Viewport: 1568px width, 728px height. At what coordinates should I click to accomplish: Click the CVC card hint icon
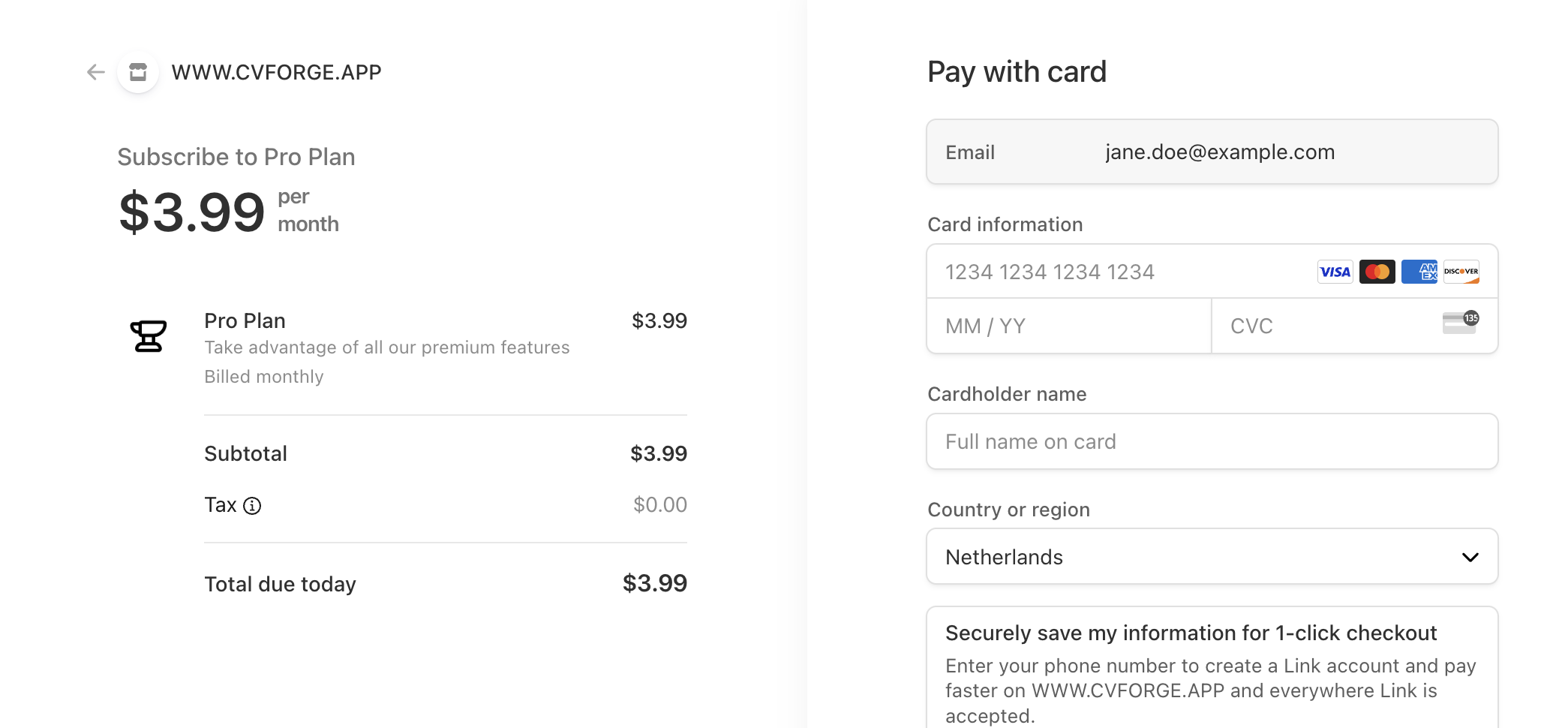click(1460, 323)
